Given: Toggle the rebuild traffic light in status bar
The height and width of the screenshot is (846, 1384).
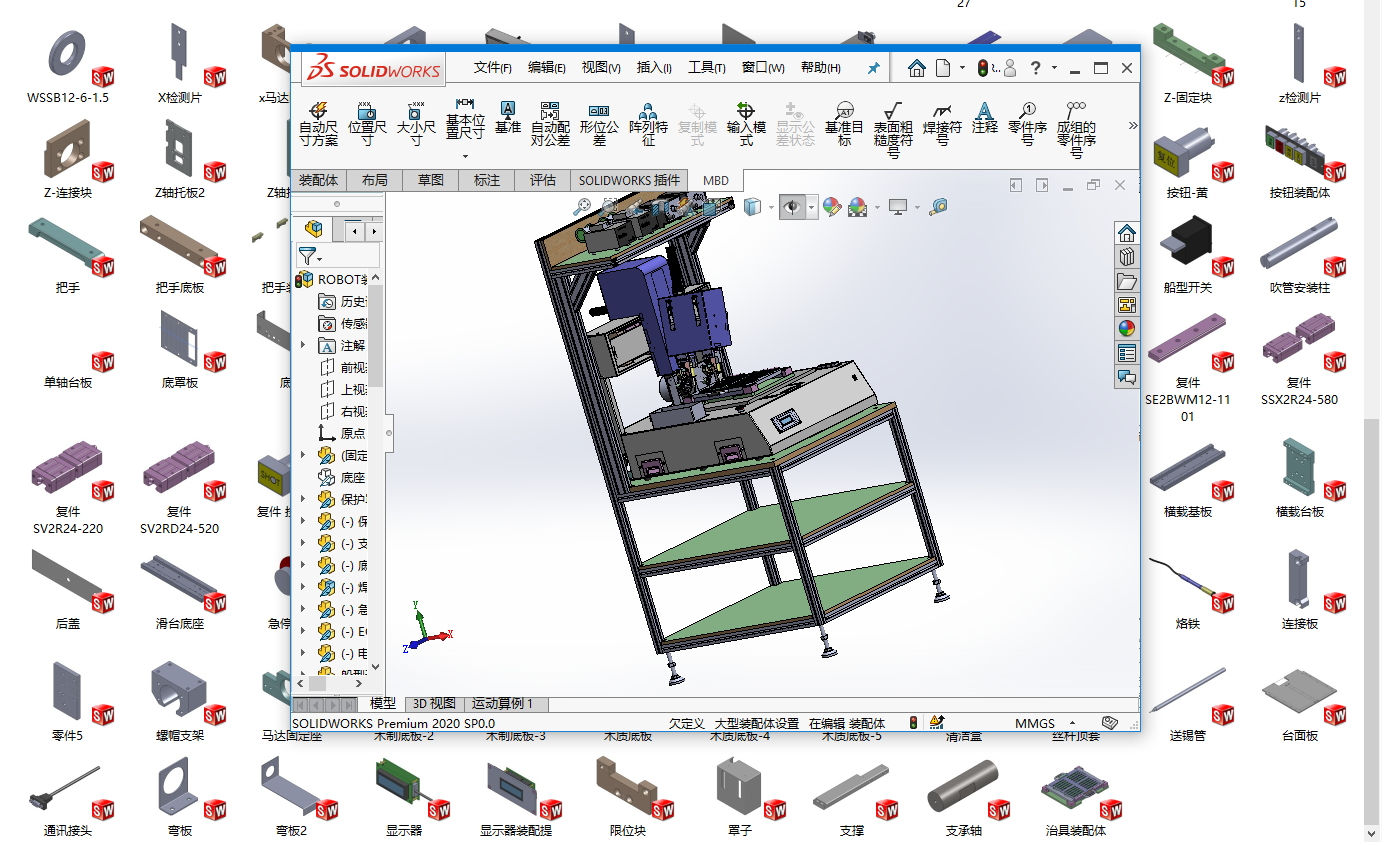Looking at the screenshot, I should [x=912, y=722].
